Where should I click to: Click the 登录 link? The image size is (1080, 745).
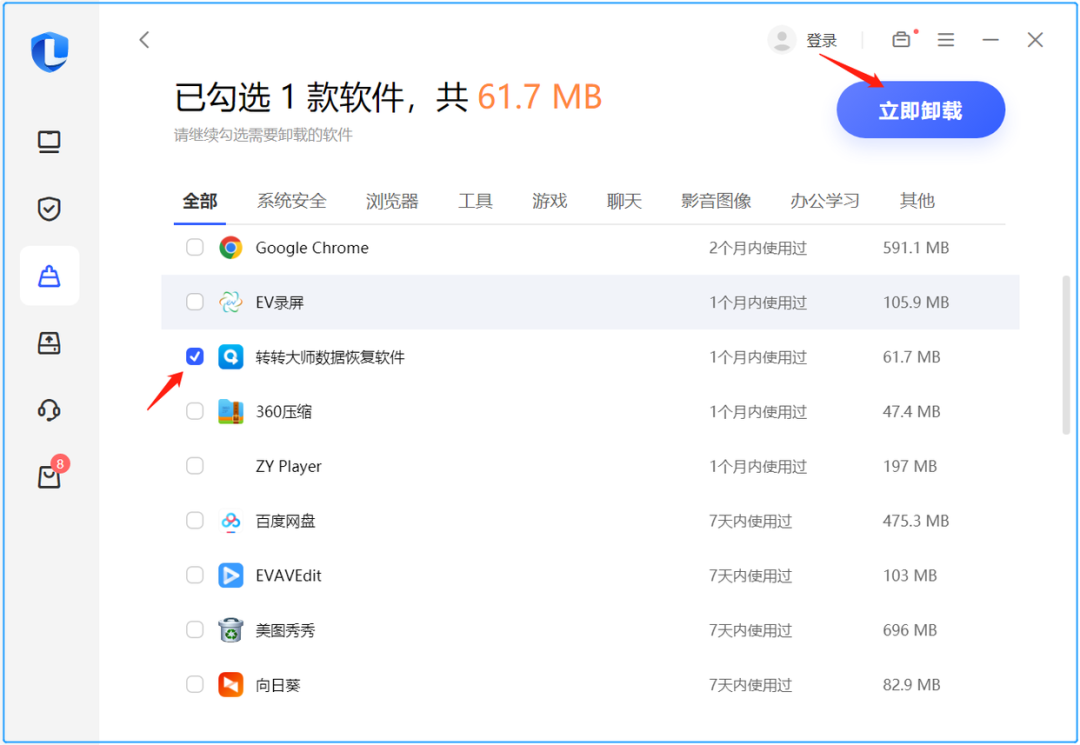[822, 41]
